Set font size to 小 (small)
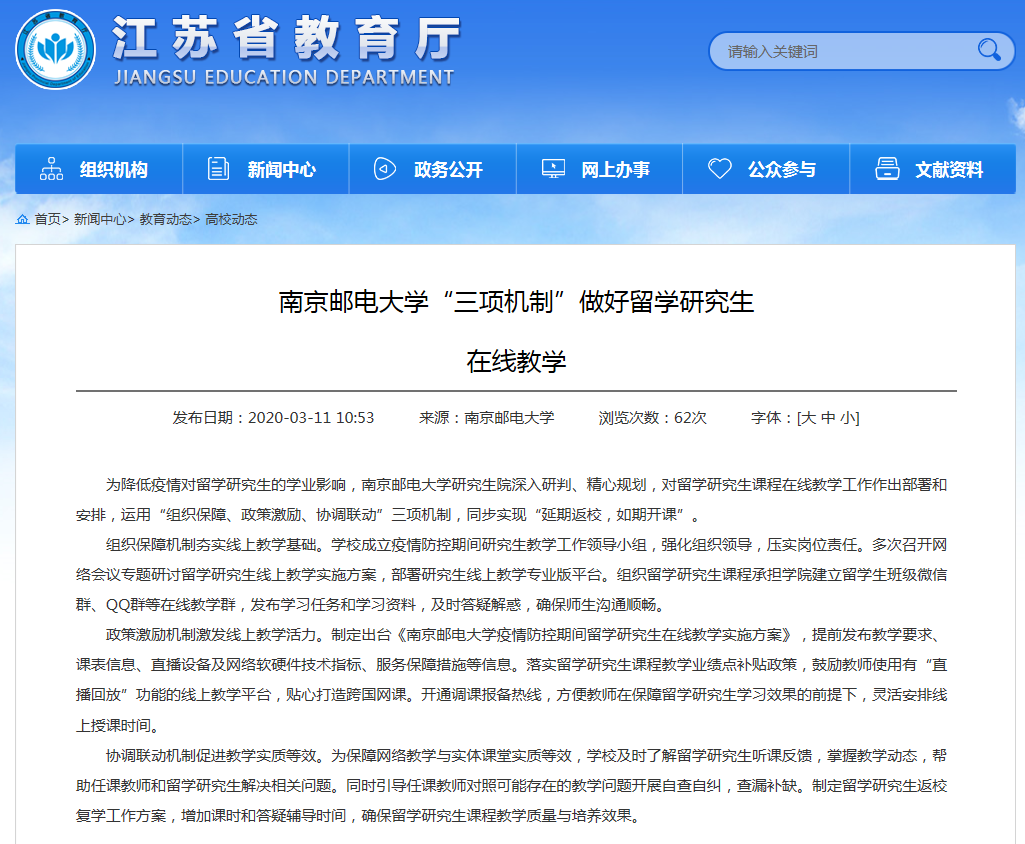 (x=847, y=418)
